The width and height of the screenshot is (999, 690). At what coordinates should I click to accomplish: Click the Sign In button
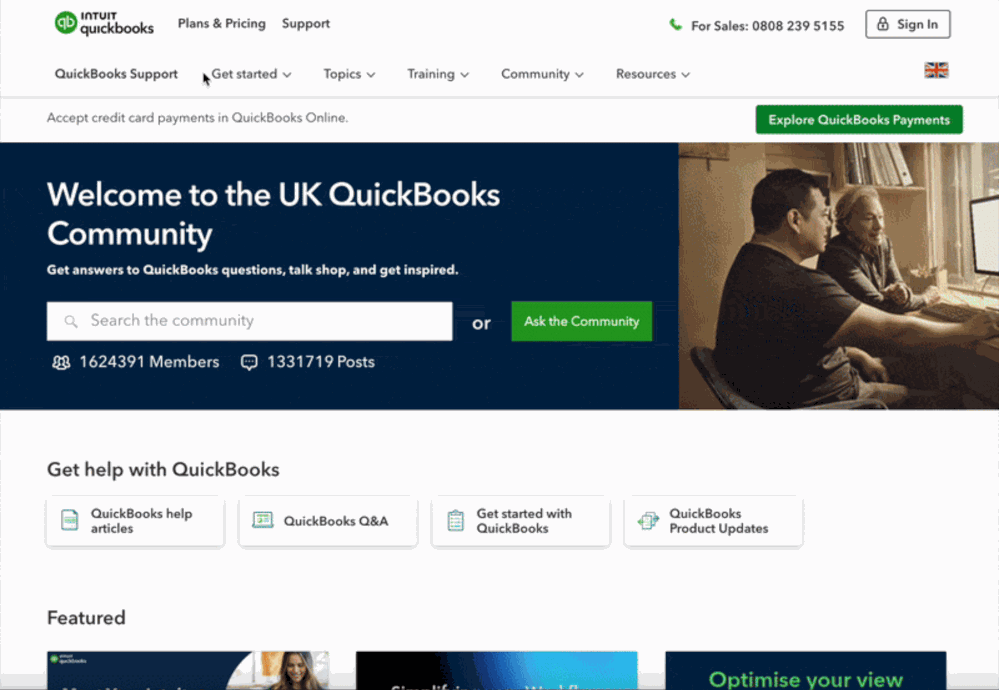[908, 24]
